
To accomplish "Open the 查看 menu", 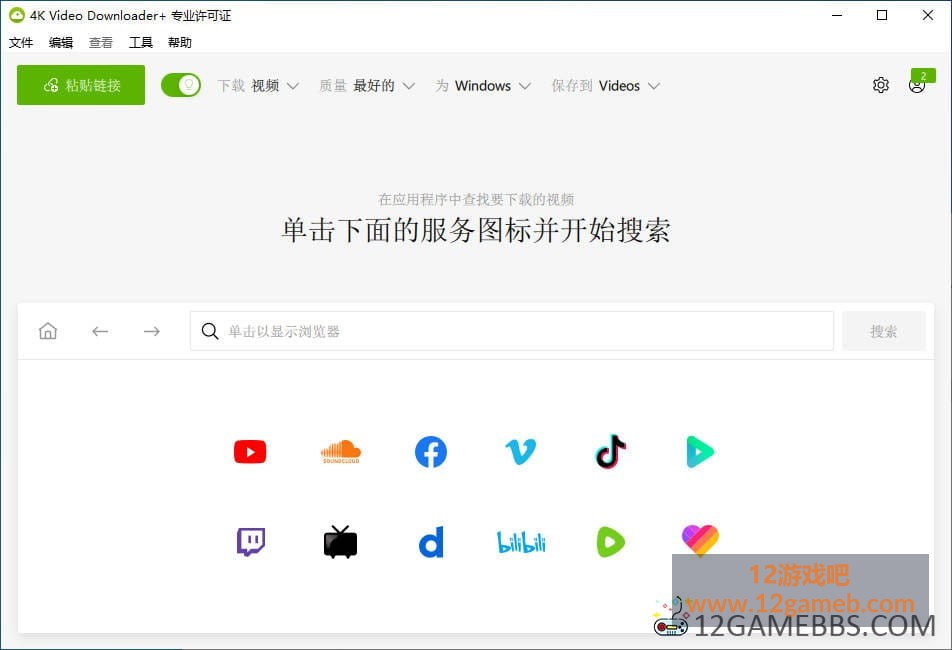I will click(101, 42).
